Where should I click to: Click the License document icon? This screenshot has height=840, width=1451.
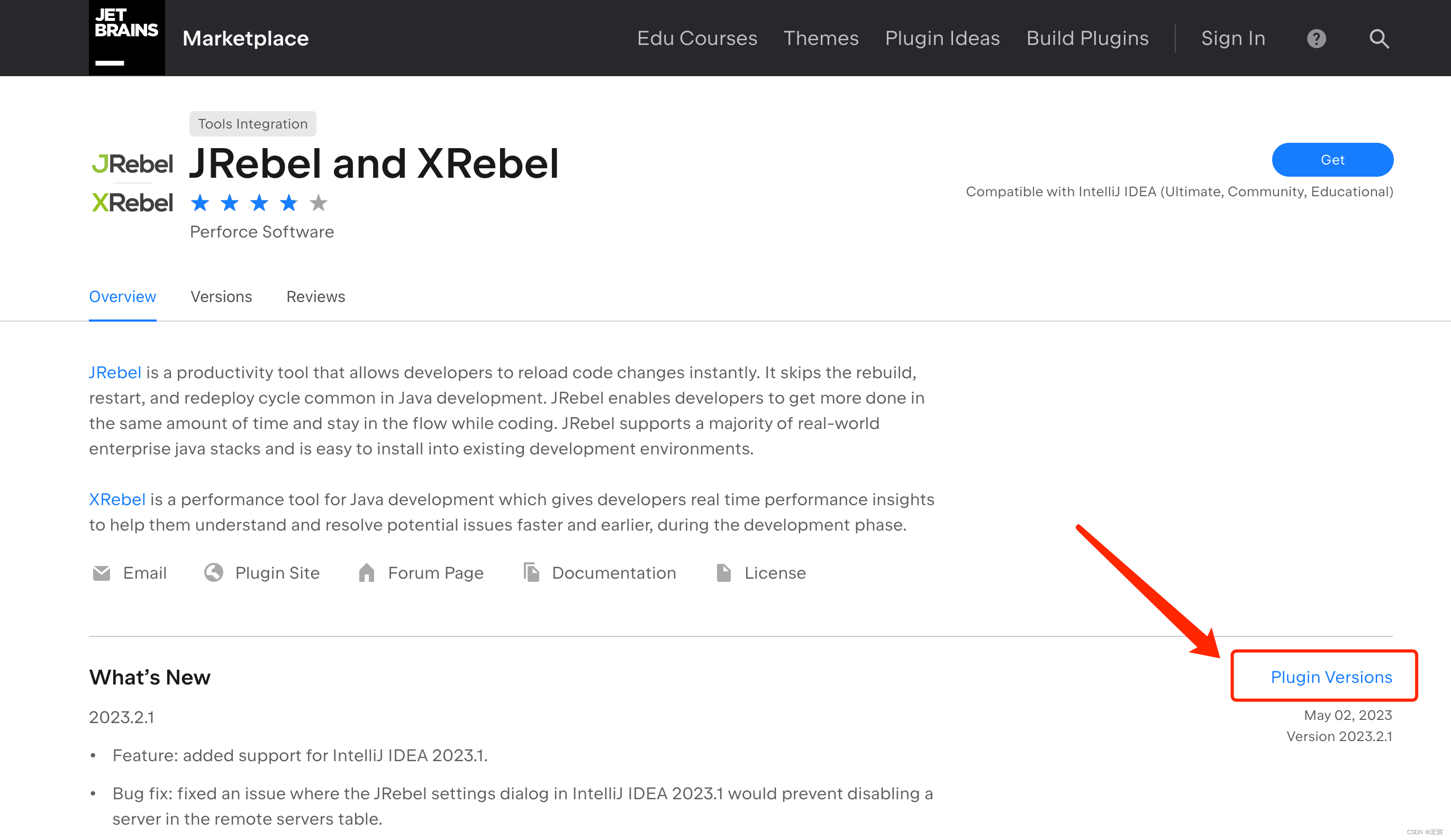coord(724,572)
